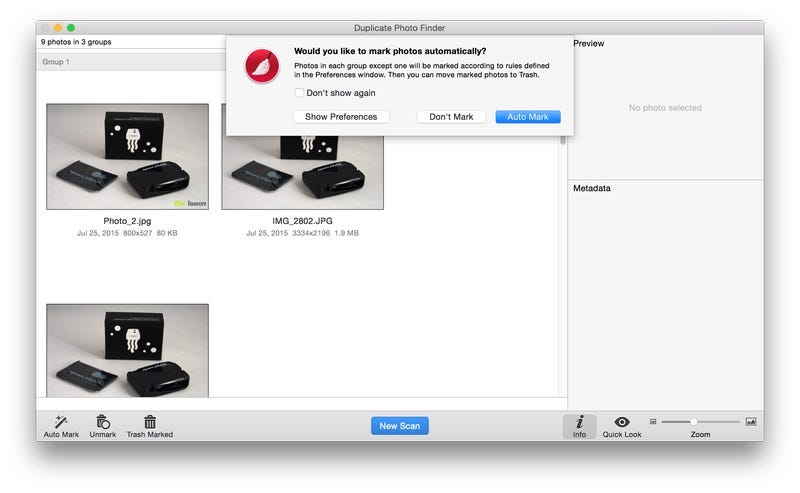This screenshot has width=800, height=493.
Task: Enable the Don't show again checkbox
Action: pyautogui.click(x=299, y=93)
